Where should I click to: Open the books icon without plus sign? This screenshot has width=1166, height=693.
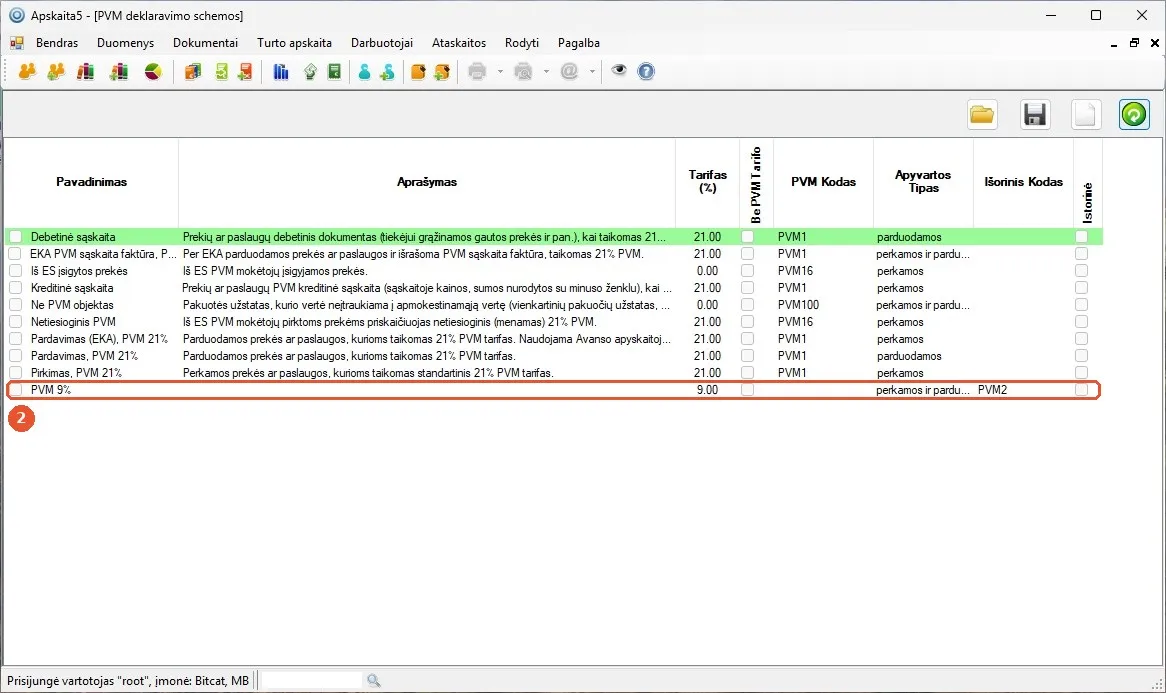coord(86,71)
